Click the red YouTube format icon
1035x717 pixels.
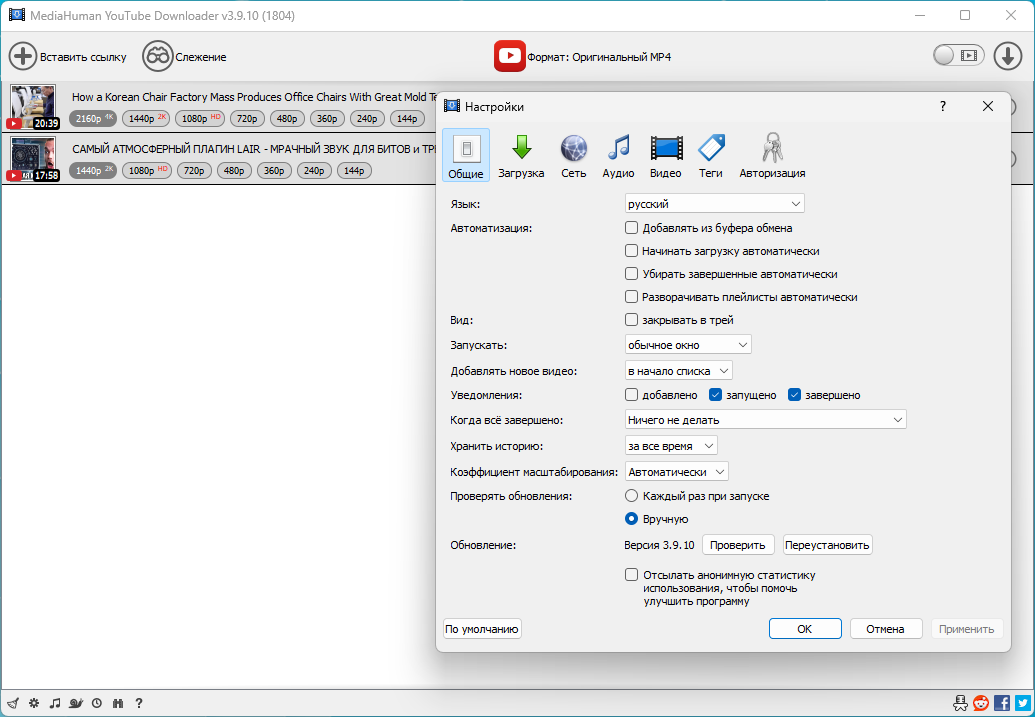(x=509, y=56)
